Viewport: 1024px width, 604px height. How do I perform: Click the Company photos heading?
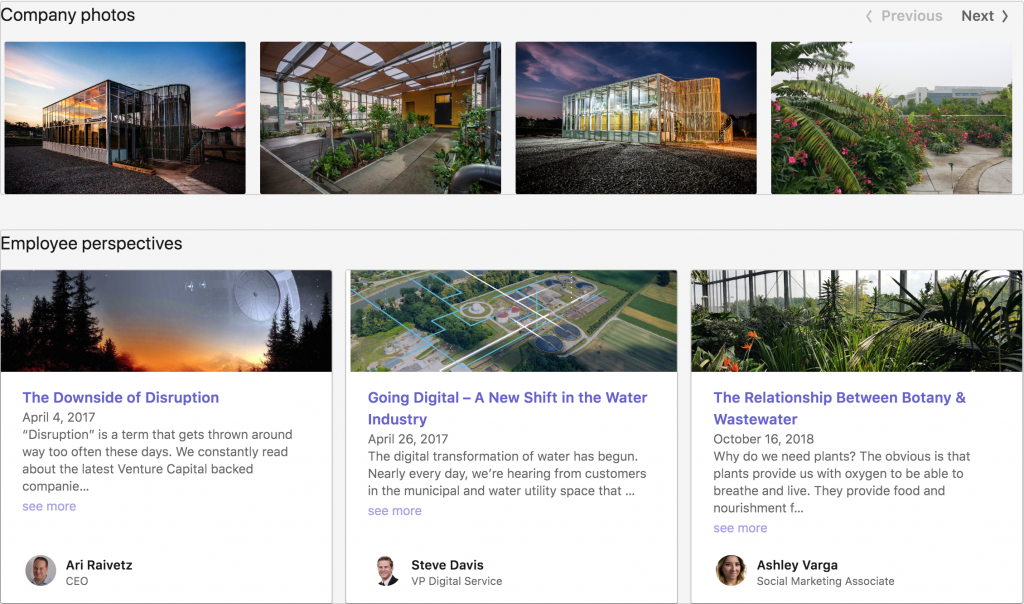(68, 15)
